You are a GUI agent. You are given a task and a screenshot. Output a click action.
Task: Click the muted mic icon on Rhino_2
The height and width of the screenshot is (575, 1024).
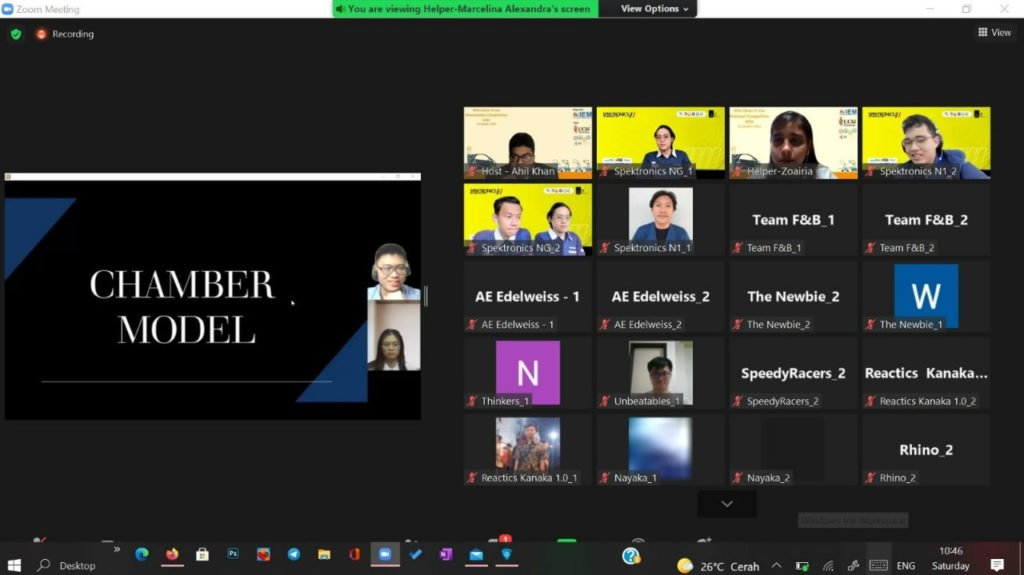(x=871, y=478)
